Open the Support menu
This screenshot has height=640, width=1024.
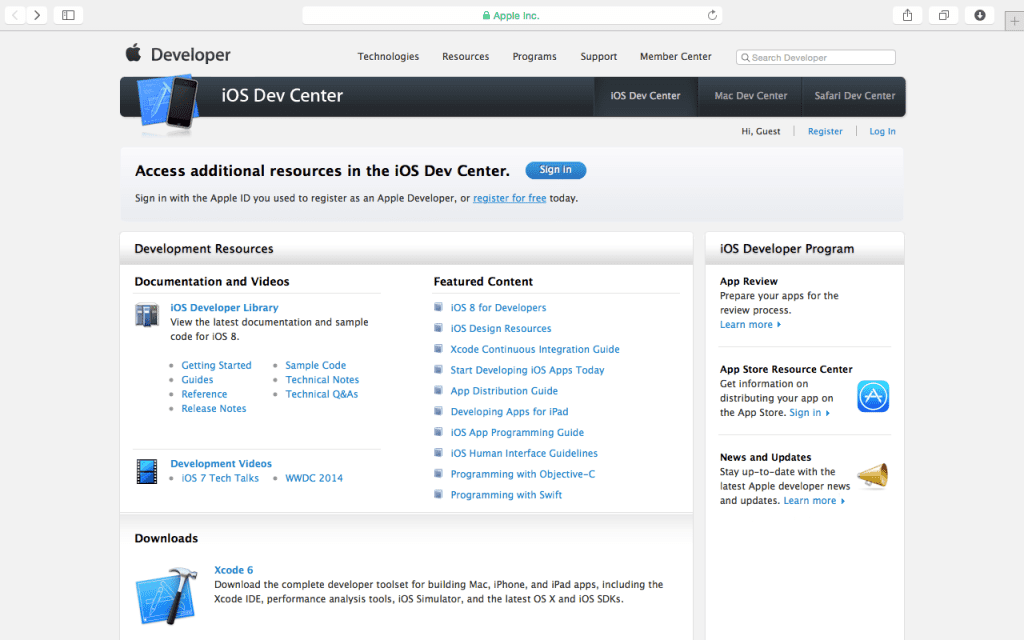coord(599,57)
